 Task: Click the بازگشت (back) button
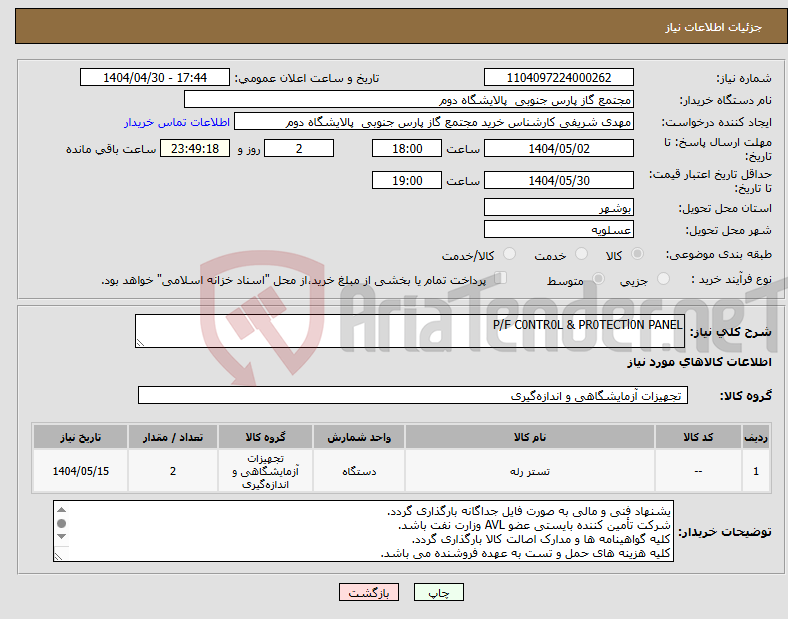(x=369, y=592)
